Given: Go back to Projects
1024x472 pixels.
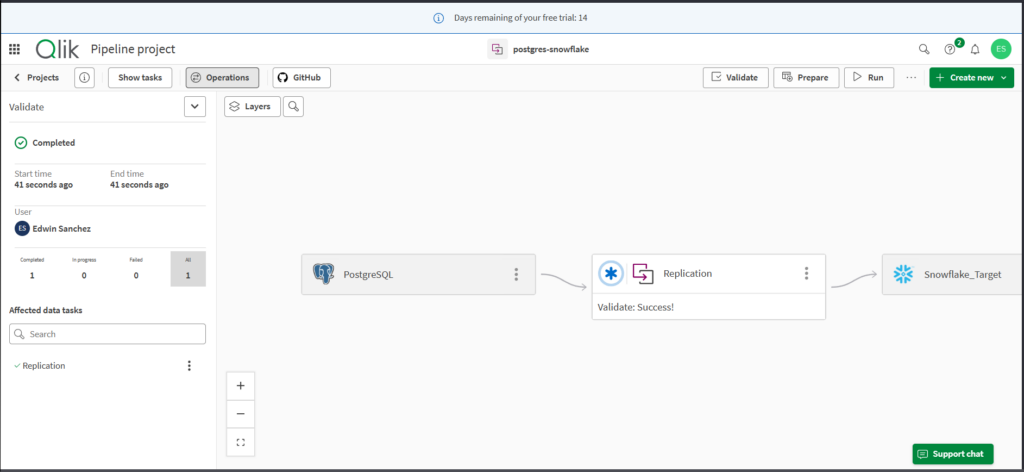Looking at the screenshot, I should click(37, 78).
